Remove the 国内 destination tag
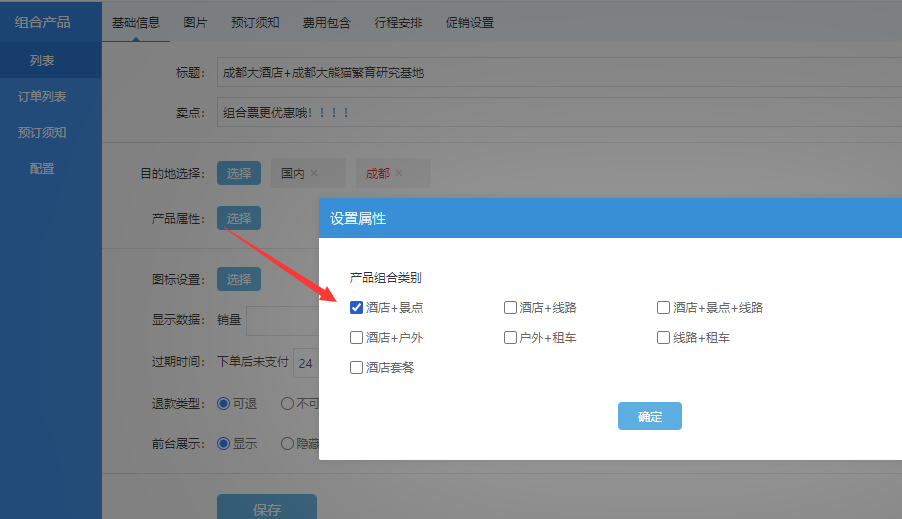902x519 pixels. pyautogui.click(x=314, y=173)
